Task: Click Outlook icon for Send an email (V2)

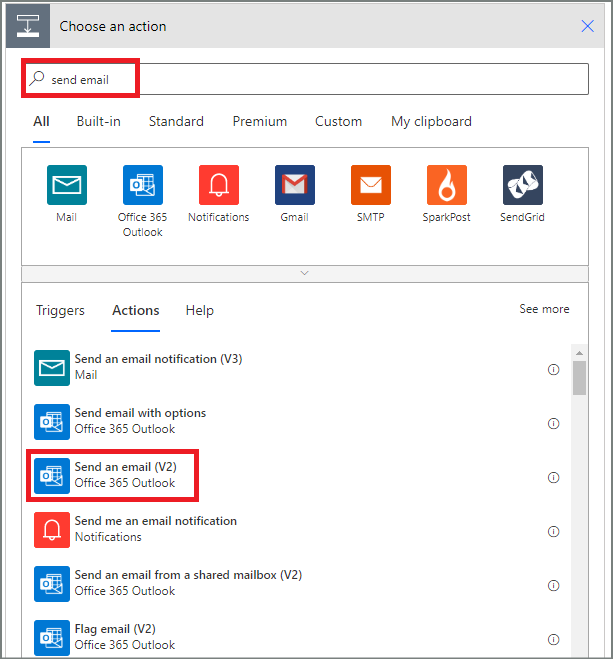Action: (52, 476)
